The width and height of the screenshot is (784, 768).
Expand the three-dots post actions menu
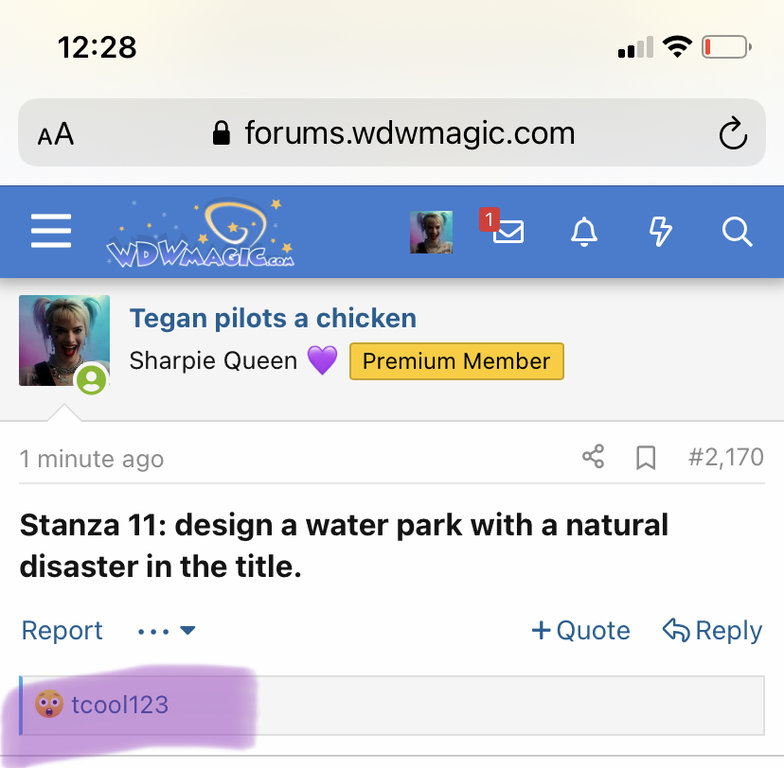[166, 631]
